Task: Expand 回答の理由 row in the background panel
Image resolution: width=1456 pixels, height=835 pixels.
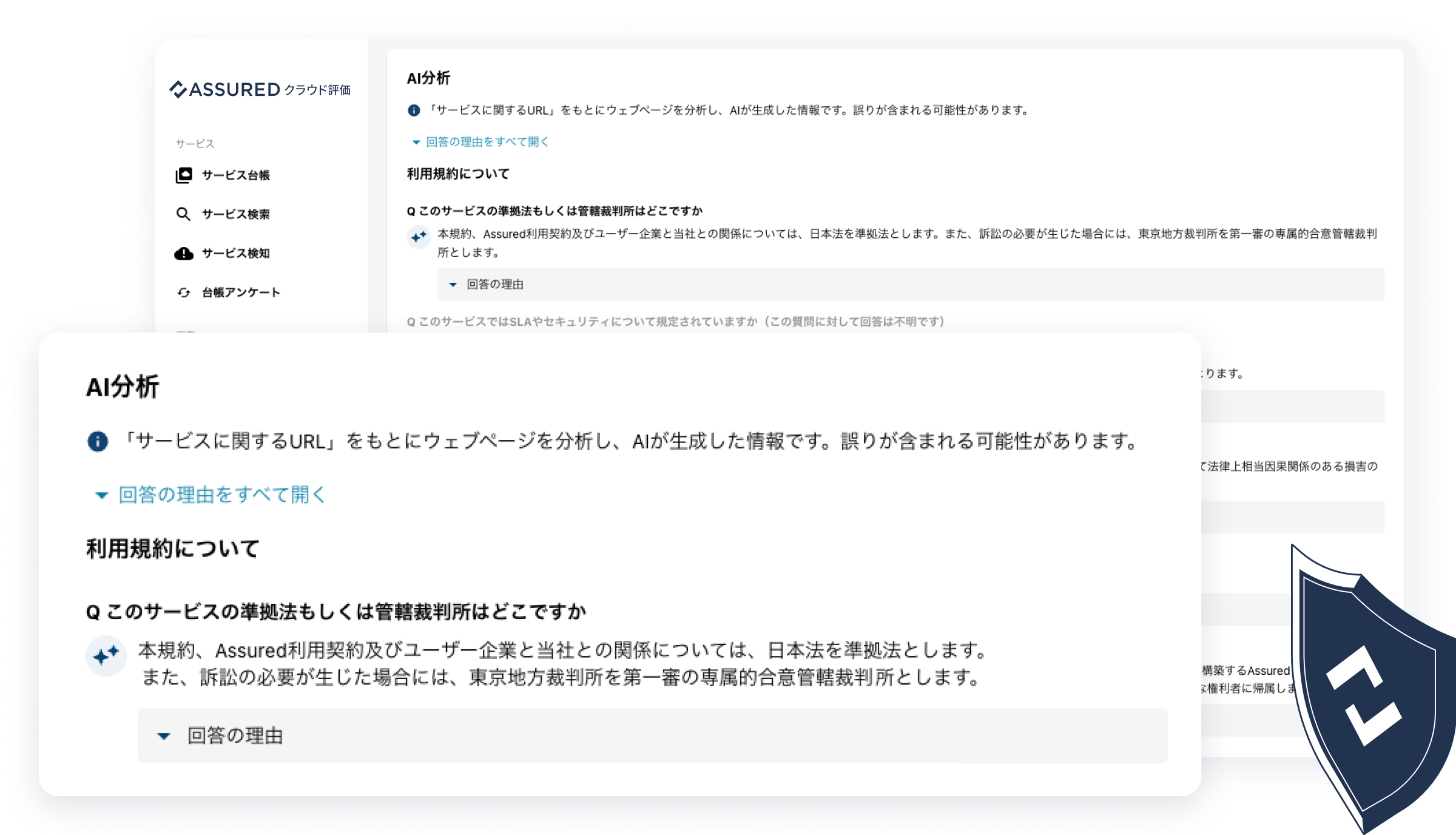Action: [x=494, y=285]
